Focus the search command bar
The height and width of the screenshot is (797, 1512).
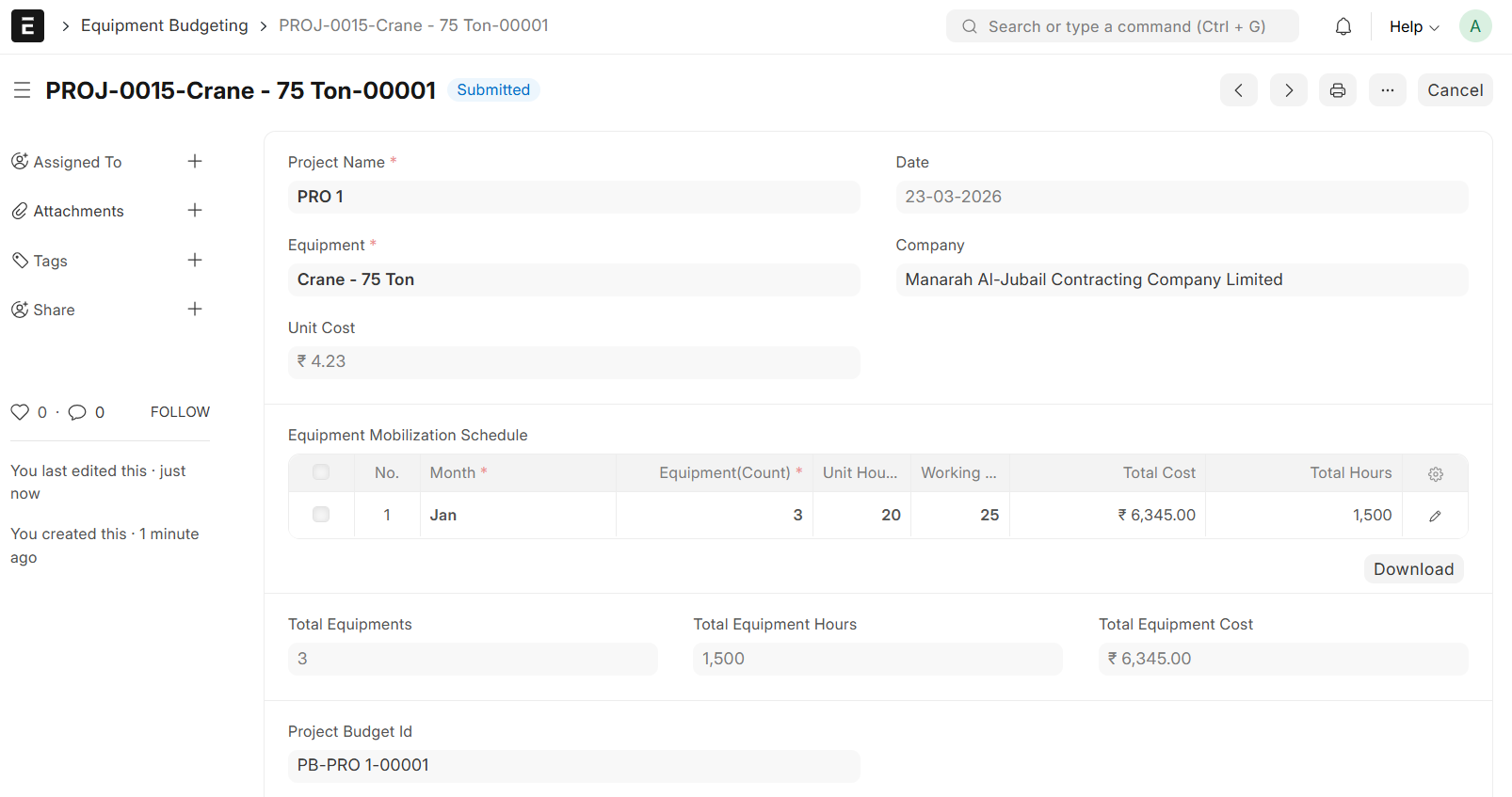click(x=1122, y=26)
